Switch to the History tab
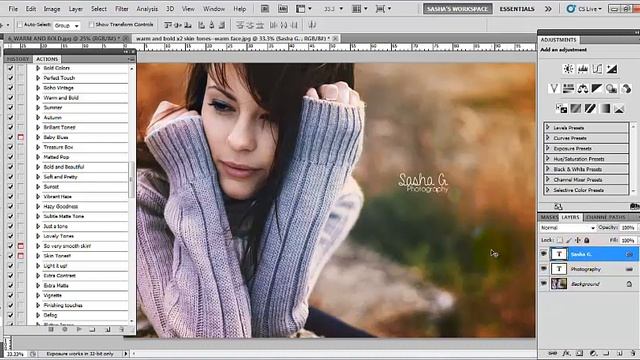640x360 pixels. point(18,59)
